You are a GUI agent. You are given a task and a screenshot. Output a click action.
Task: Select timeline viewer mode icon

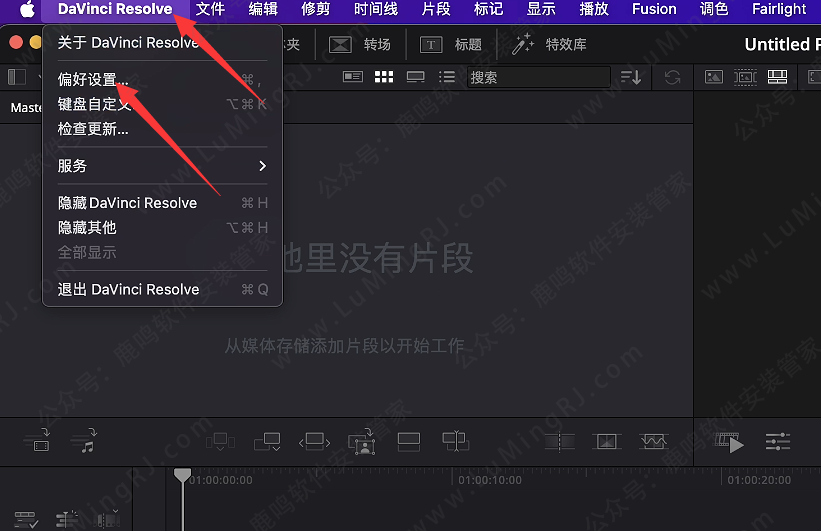777,78
